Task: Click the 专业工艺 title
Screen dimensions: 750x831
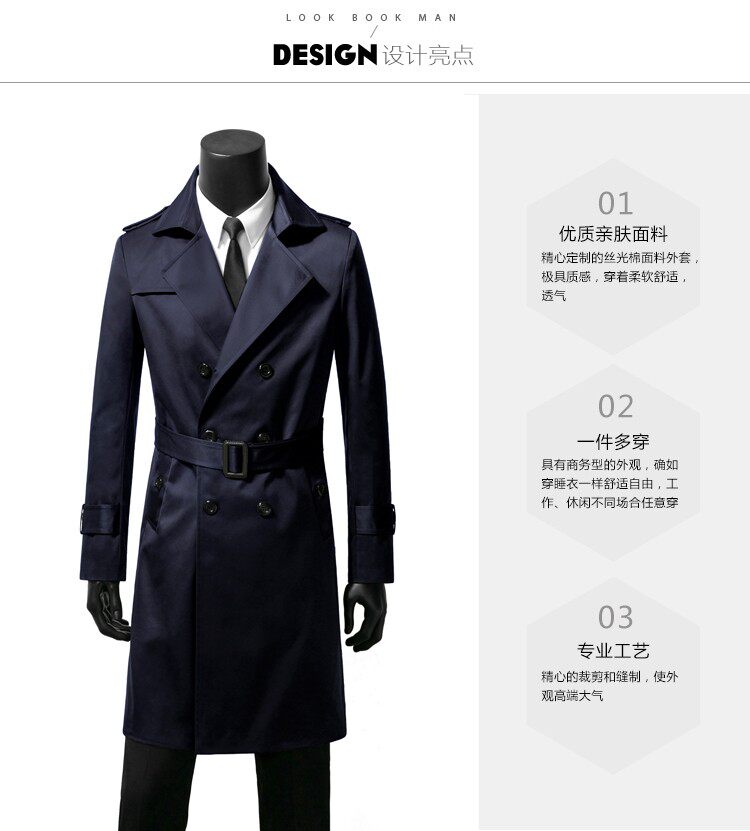Action: coord(613,650)
